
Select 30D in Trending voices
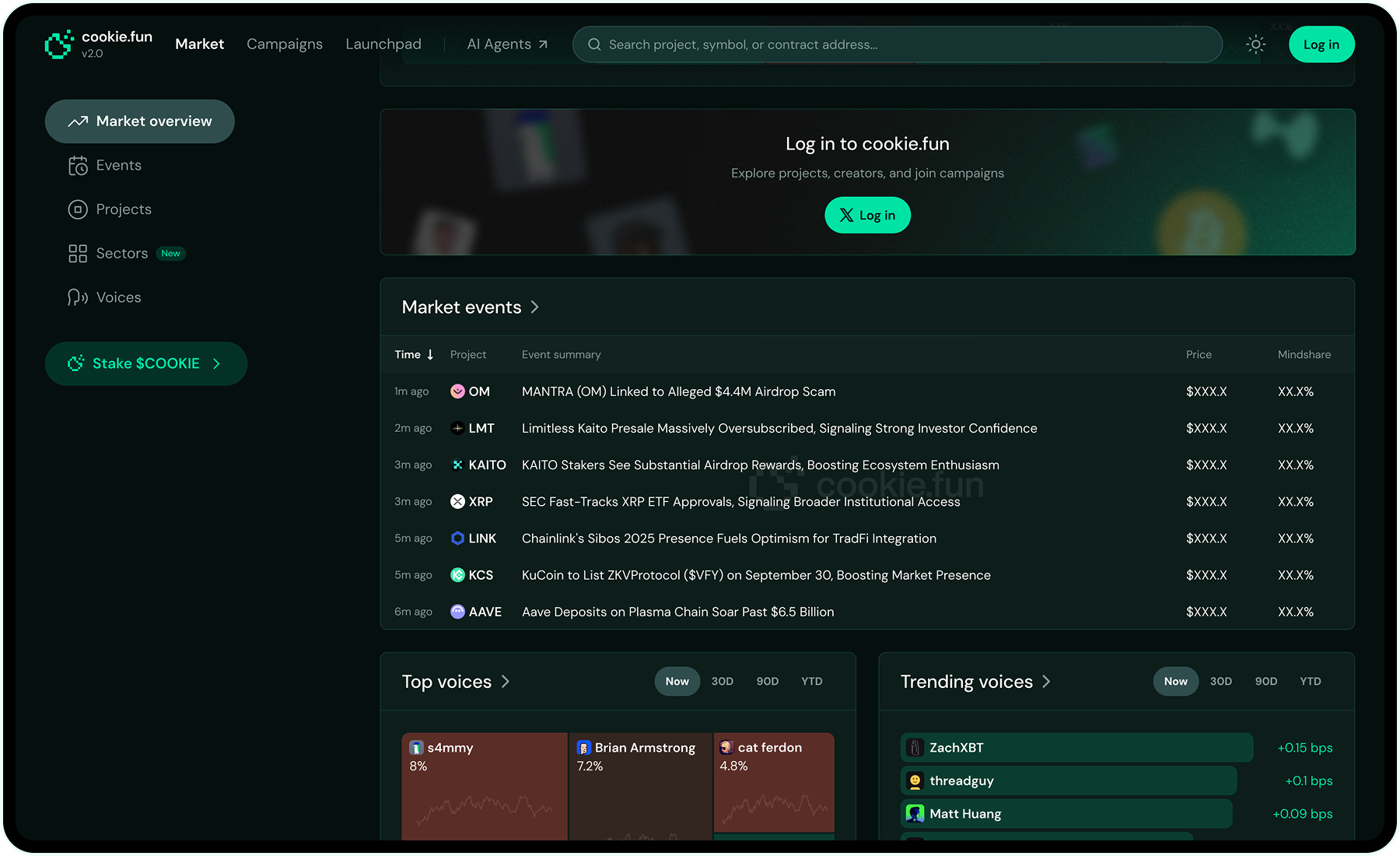click(x=1220, y=682)
